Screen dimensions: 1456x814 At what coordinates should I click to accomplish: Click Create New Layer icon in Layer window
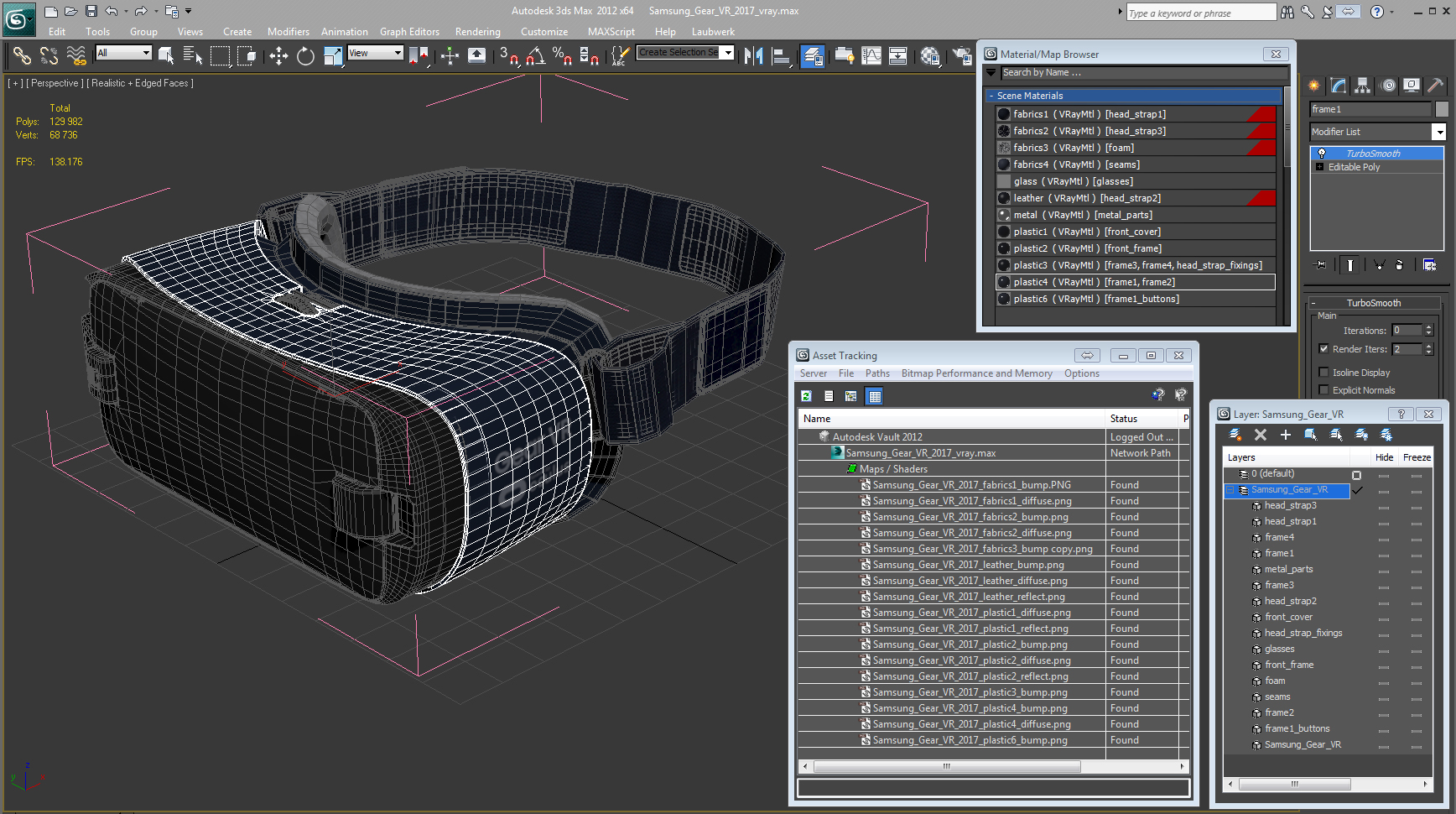[1235, 435]
